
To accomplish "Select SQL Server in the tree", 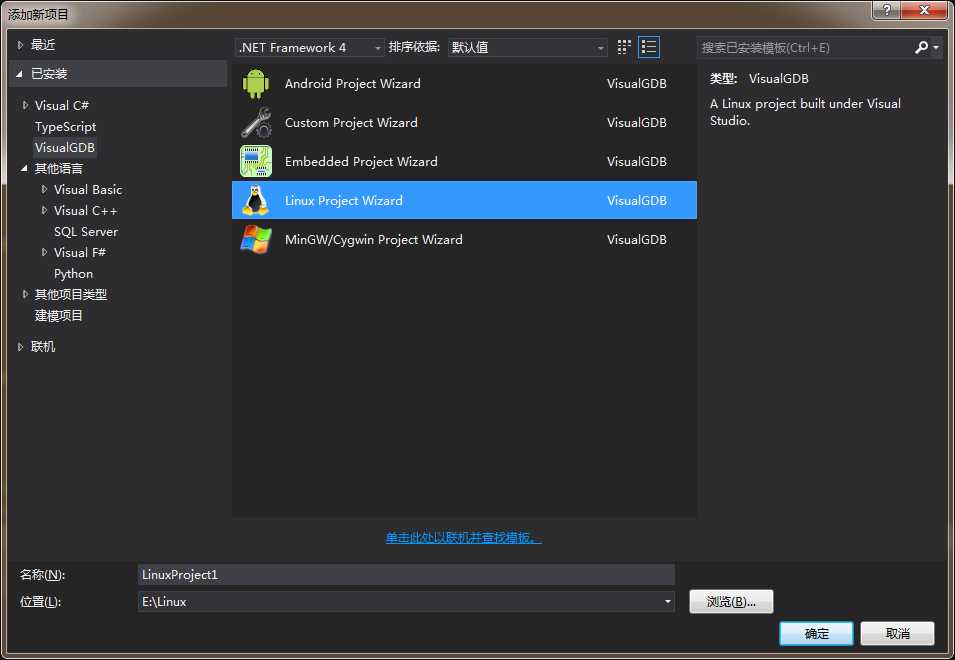I will point(86,231).
